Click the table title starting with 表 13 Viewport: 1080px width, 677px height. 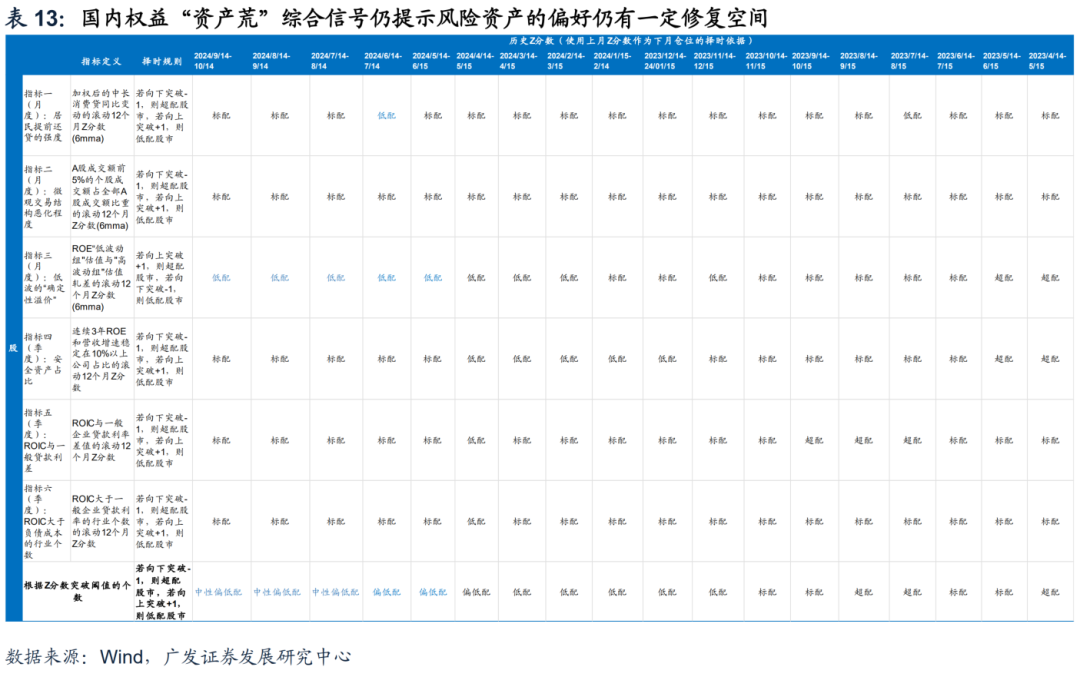386,17
